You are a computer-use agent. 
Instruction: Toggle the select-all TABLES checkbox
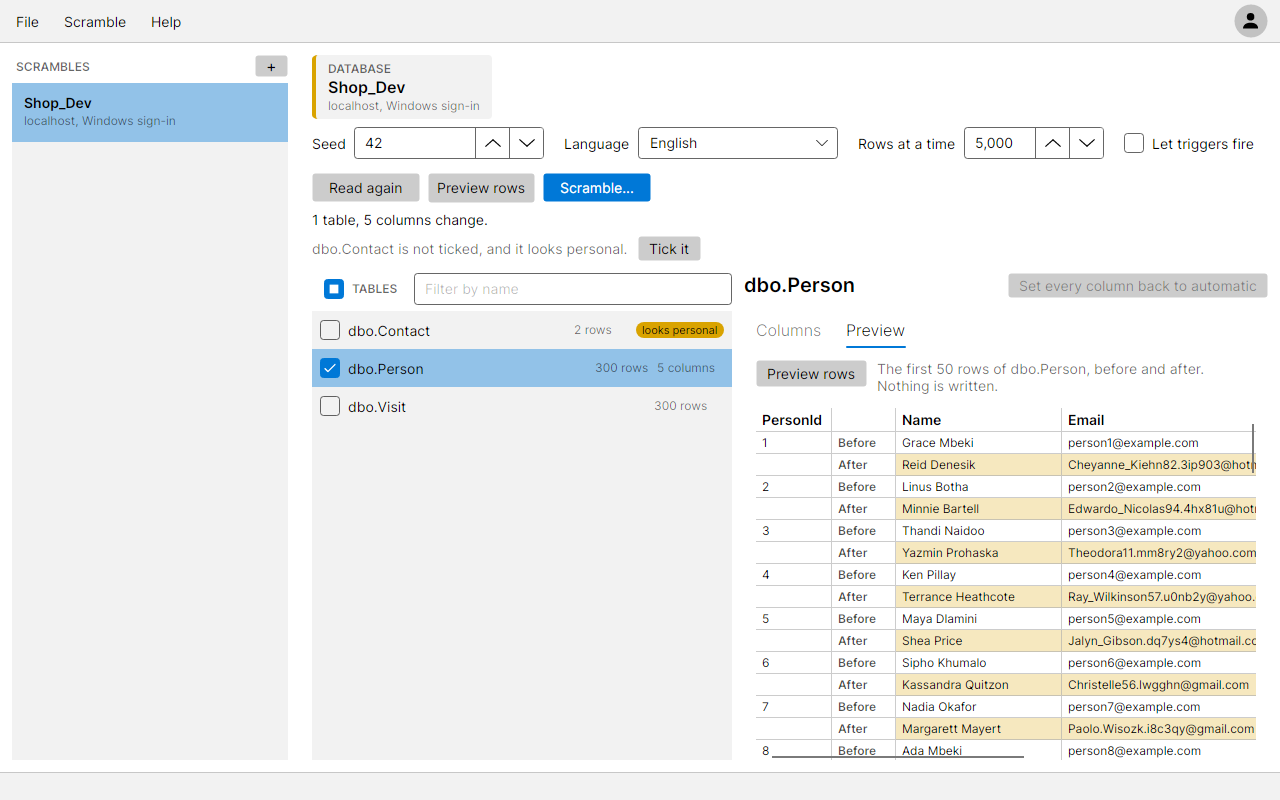coord(334,289)
